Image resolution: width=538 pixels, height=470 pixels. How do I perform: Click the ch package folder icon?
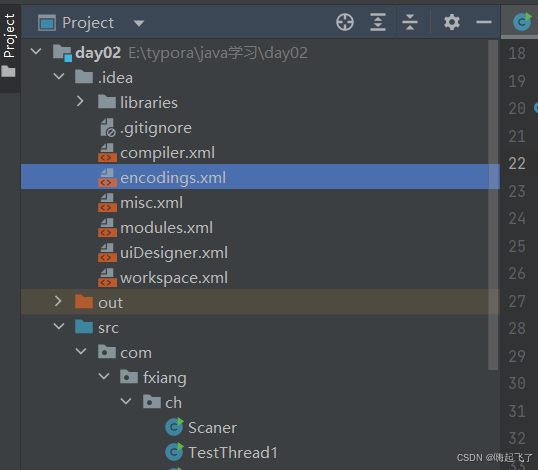[152, 401]
